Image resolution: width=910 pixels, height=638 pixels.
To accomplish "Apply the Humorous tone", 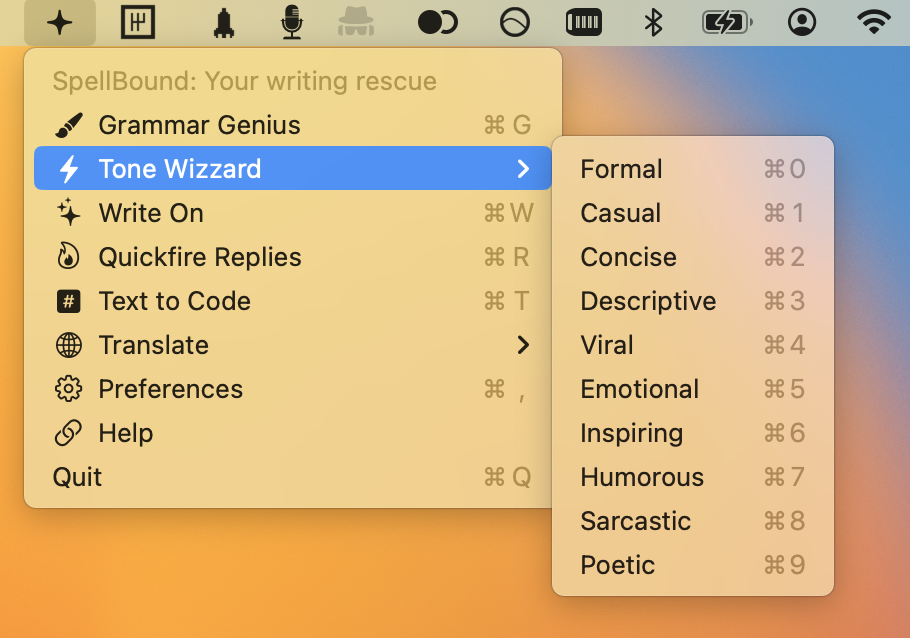I will click(x=642, y=477).
